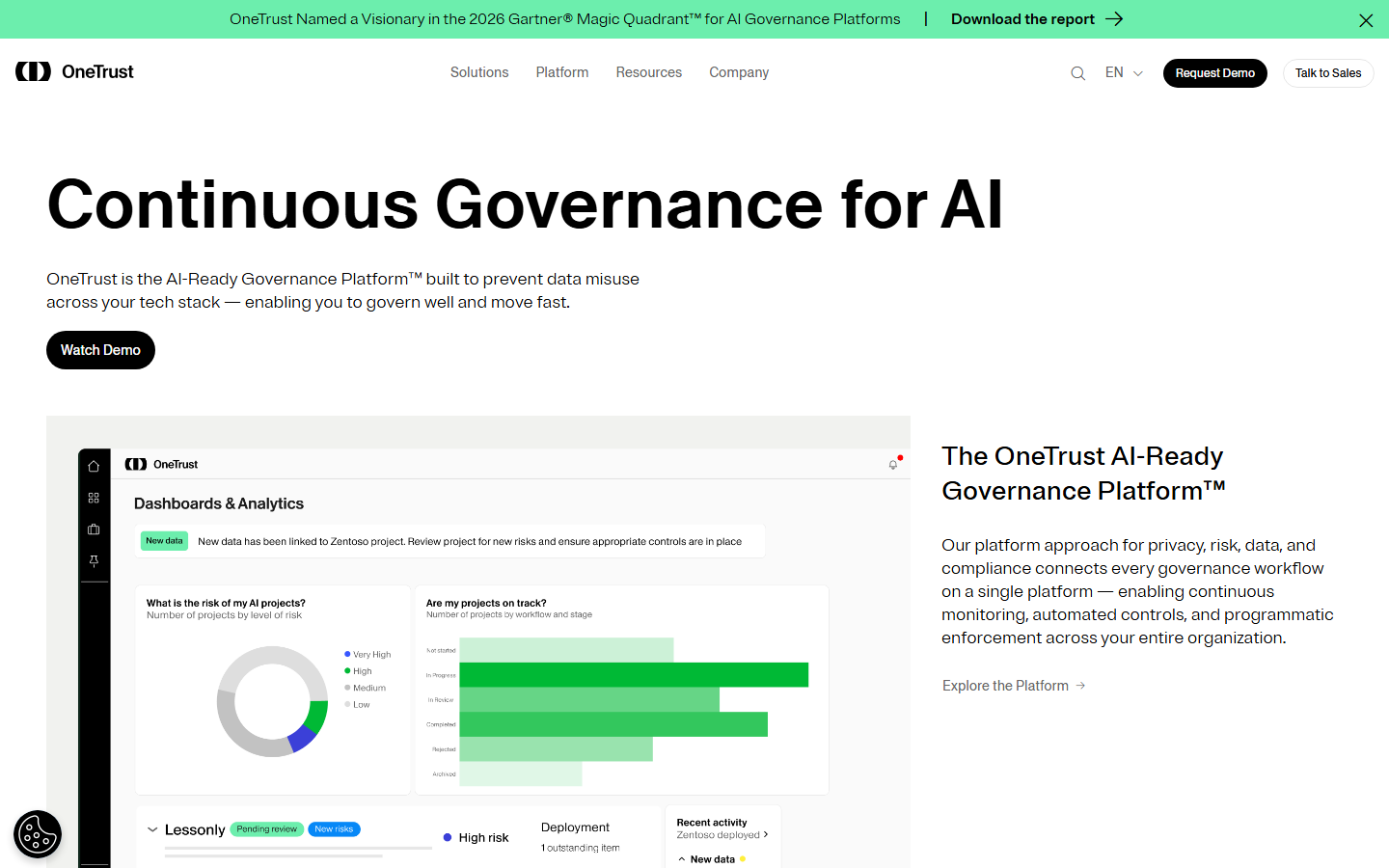Viewport: 1389px width, 868px height.
Task: Open the Company menu
Action: click(739, 72)
